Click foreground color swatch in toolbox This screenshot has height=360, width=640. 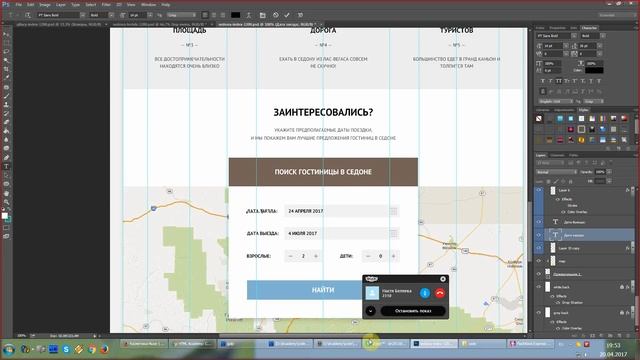4,216
